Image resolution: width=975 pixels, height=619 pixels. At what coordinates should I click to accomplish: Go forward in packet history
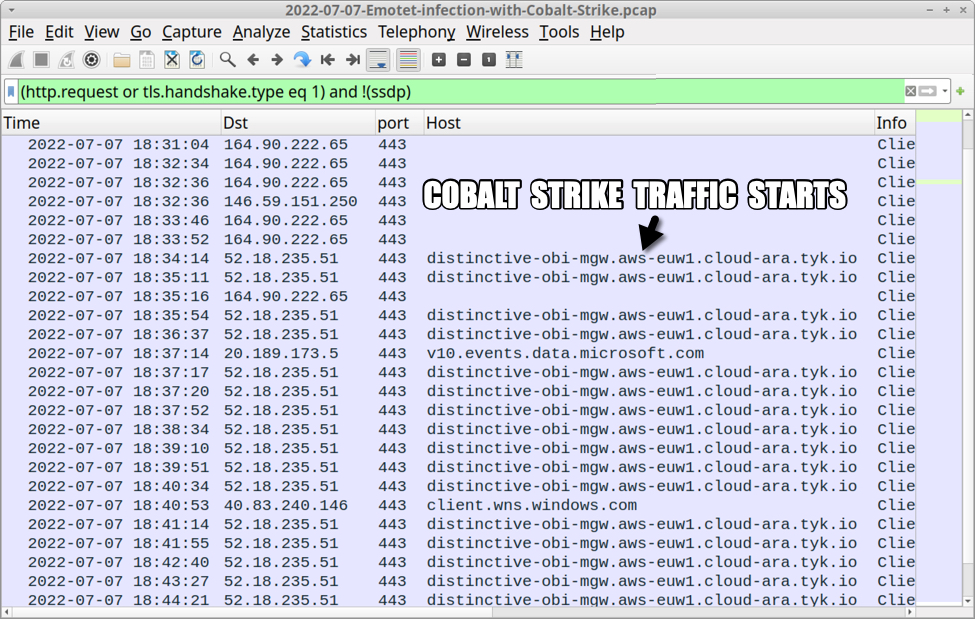277,60
